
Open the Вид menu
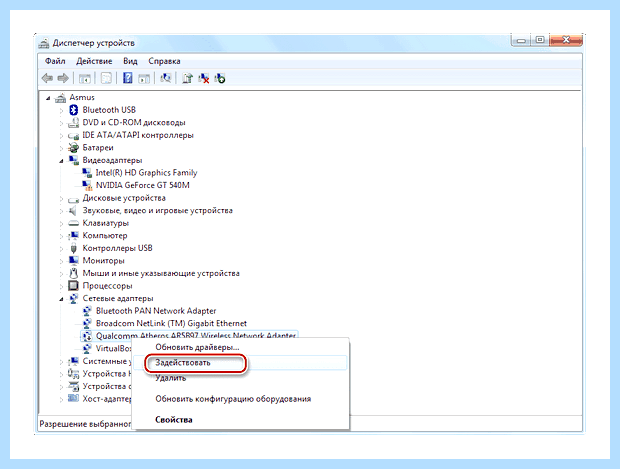130,61
